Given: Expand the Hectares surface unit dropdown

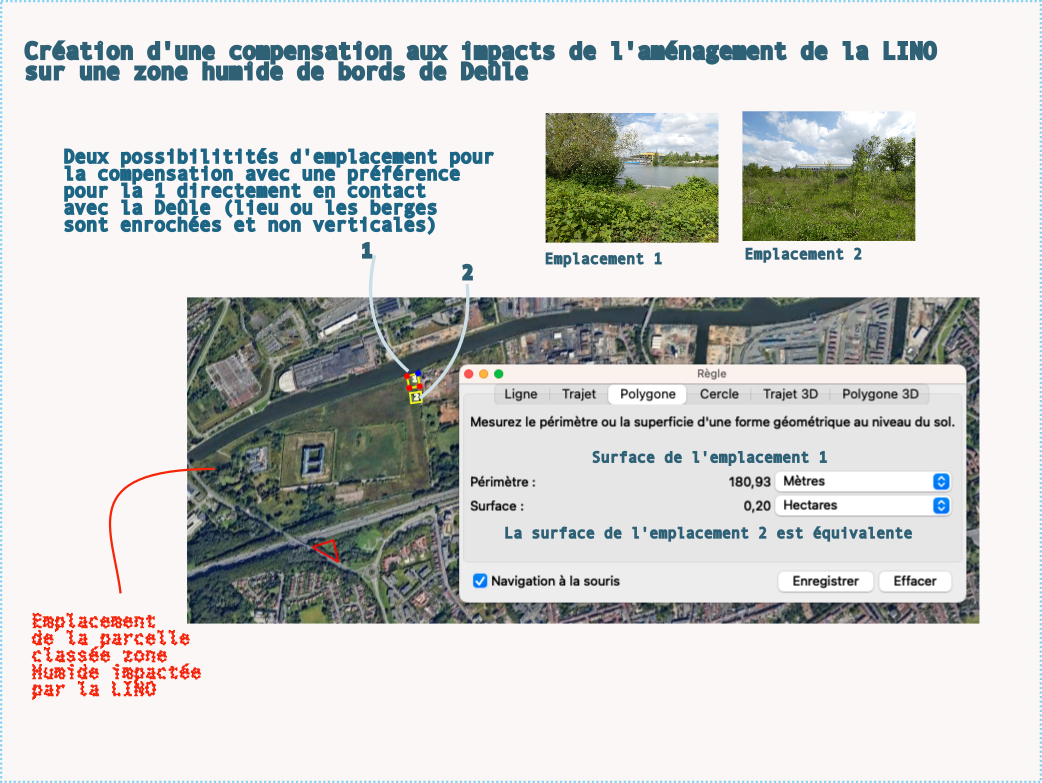Looking at the screenshot, I should pyautogui.click(x=863, y=506).
